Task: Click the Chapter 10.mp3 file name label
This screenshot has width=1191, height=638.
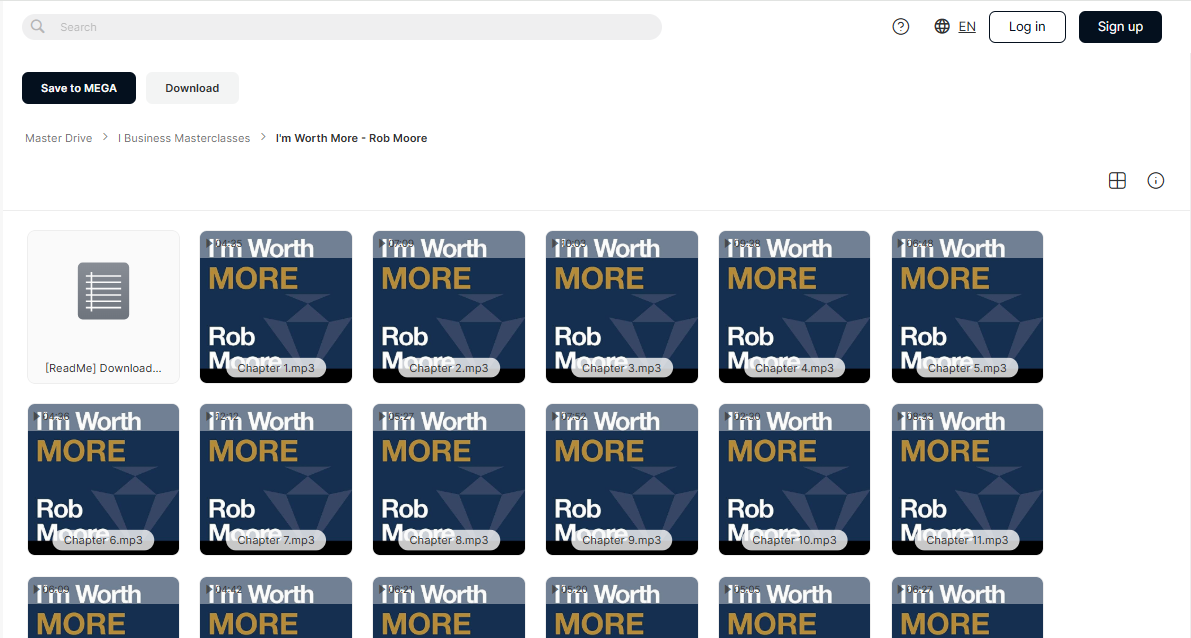Action: pos(795,541)
